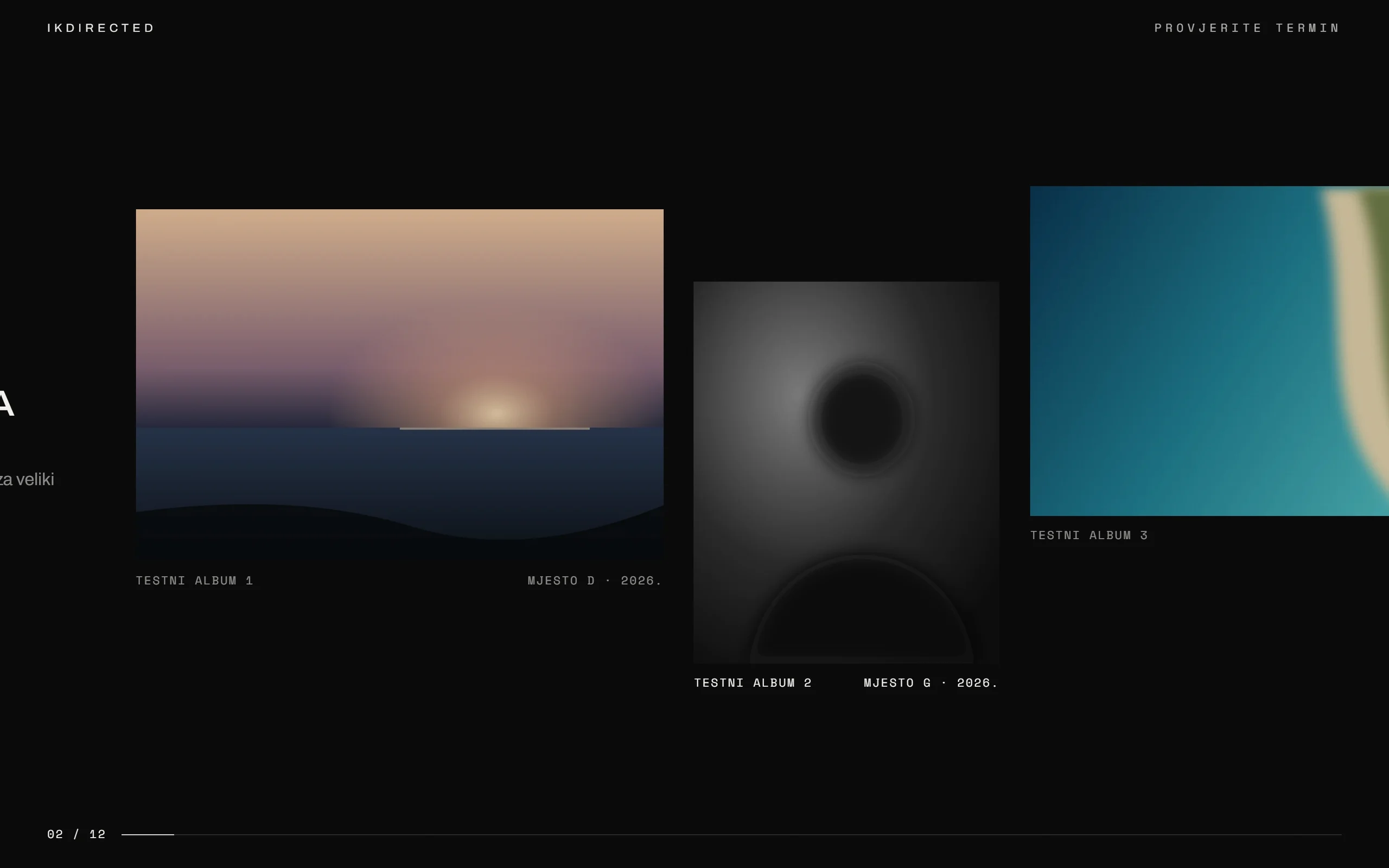
Task: Click the 'za veliki' text fragment
Action: (x=27, y=480)
